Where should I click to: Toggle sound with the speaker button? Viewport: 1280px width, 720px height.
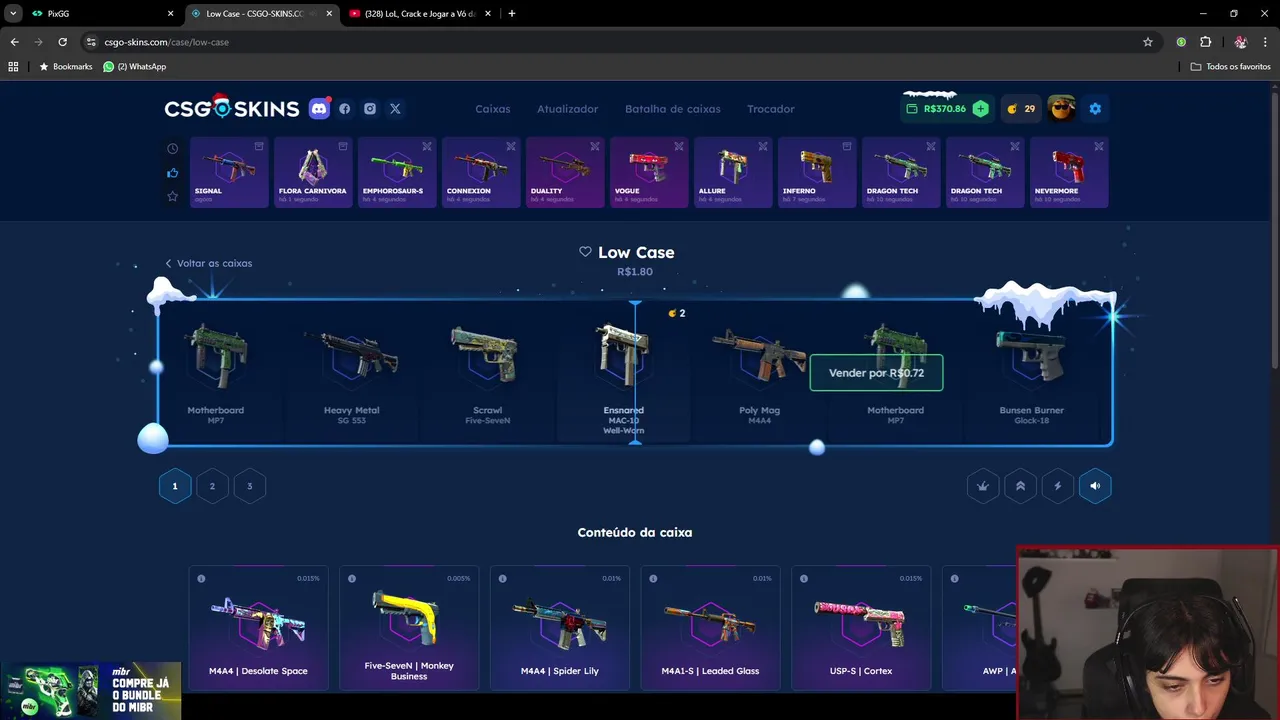coord(1095,486)
